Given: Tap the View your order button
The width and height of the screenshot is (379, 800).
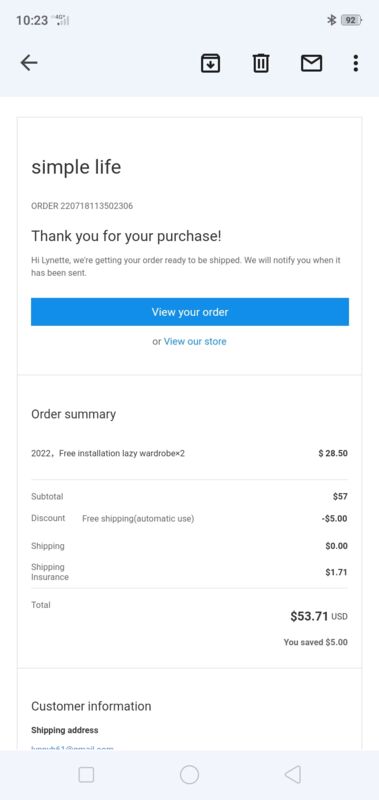Looking at the screenshot, I should click(x=190, y=312).
